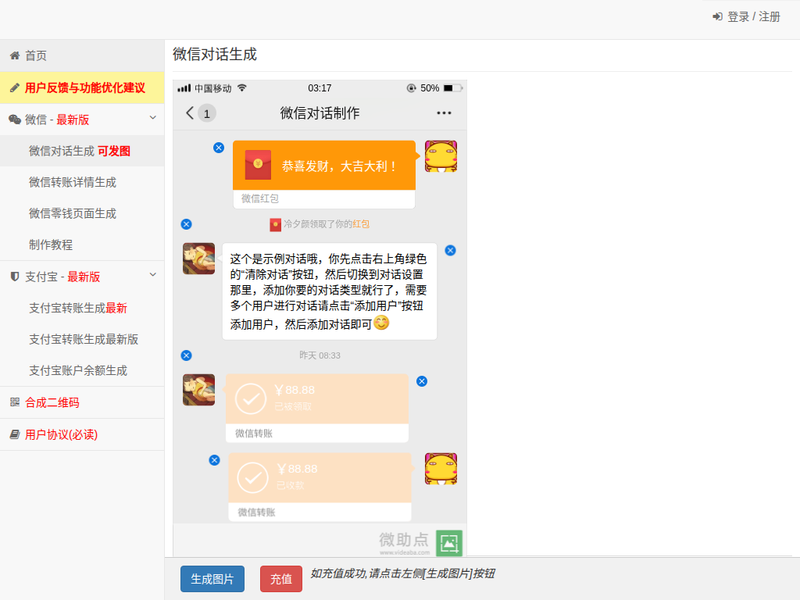Collapse the 微信 - 最新版 section chevron

coord(153,118)
